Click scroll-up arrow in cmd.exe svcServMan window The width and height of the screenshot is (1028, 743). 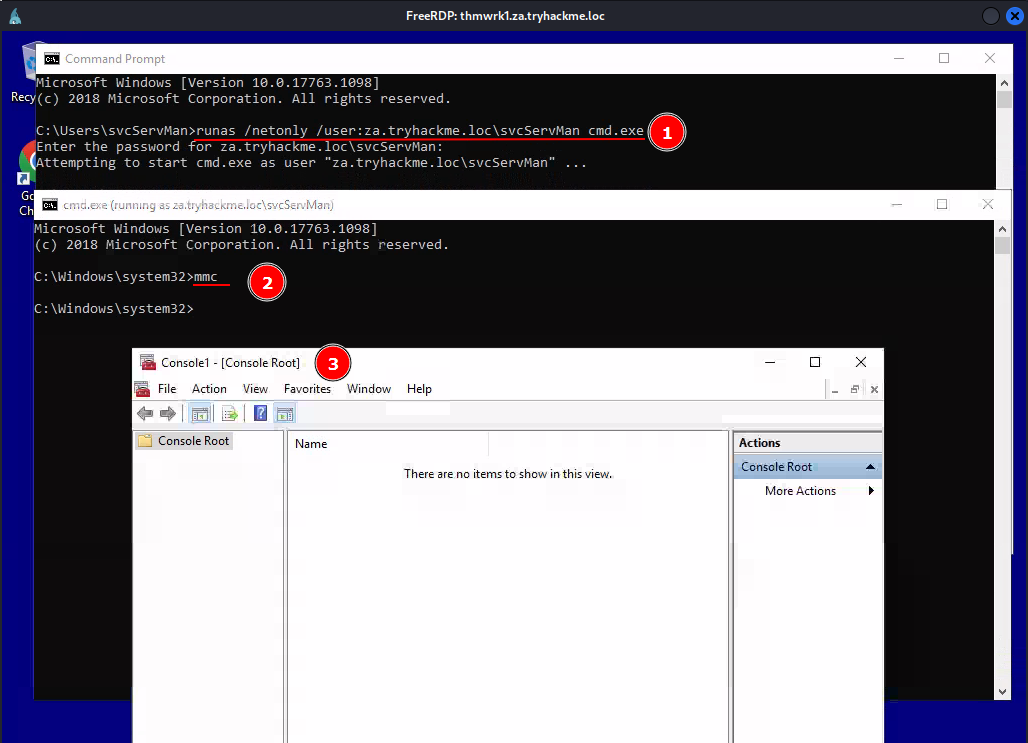pos(1002,229)
